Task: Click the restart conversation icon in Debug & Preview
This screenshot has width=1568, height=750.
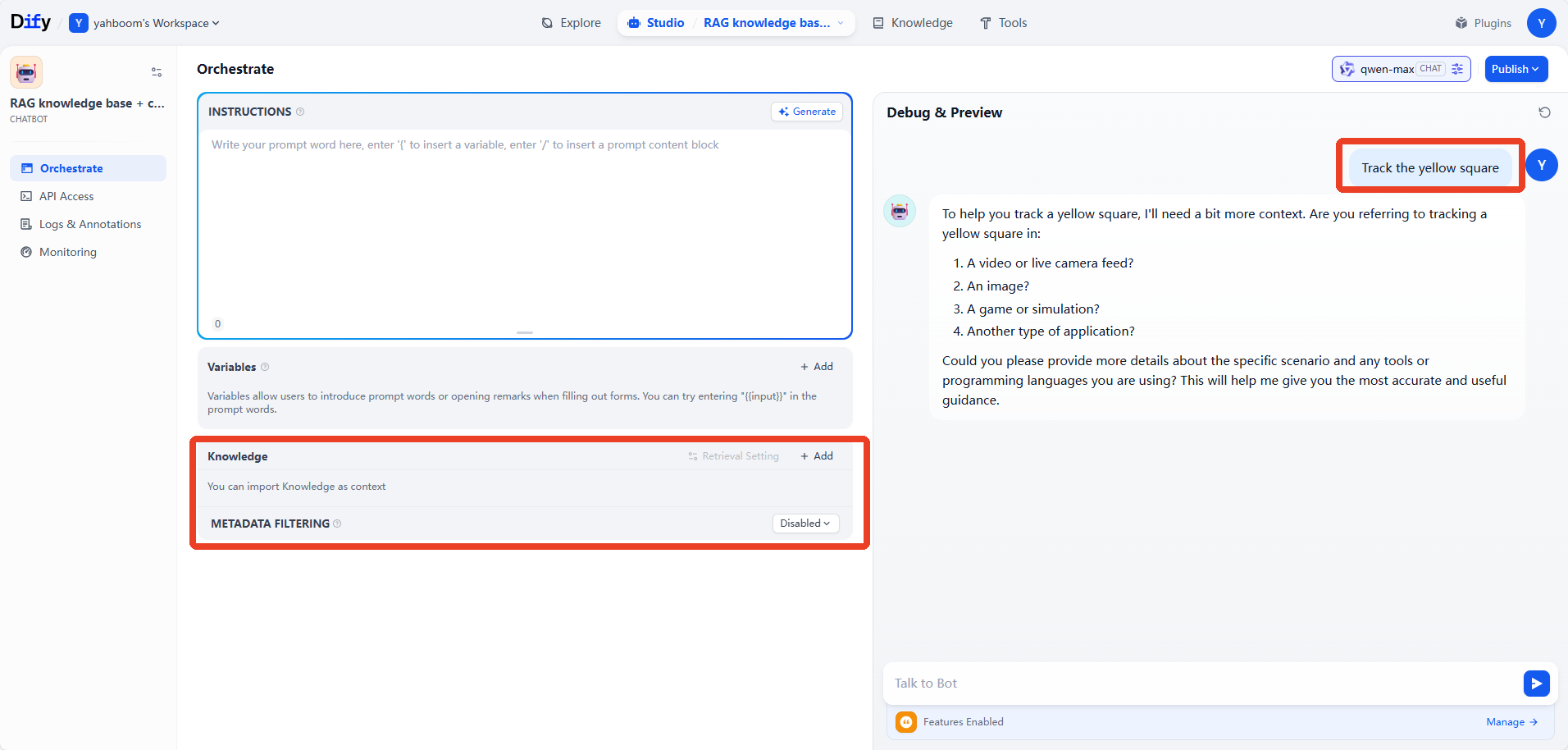Action: pos(1544,112)
